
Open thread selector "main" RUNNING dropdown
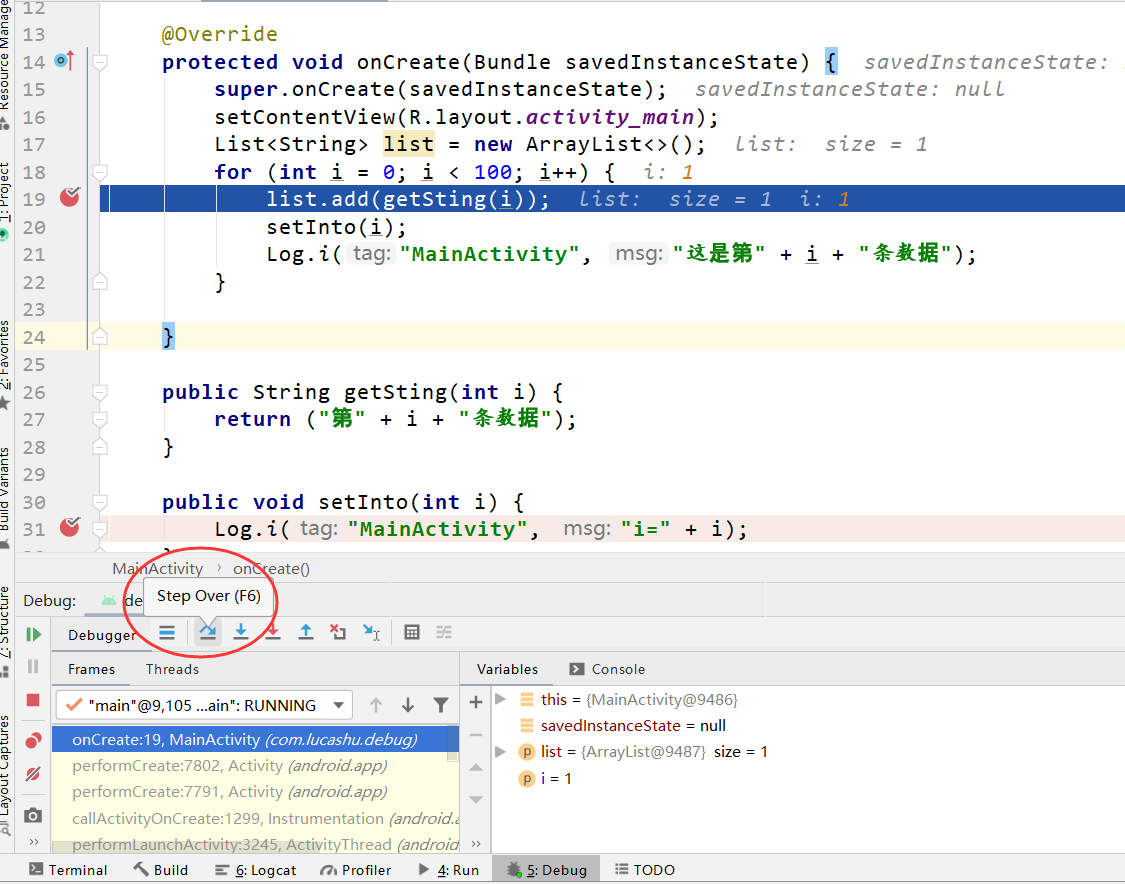click(x=204, y=705)
